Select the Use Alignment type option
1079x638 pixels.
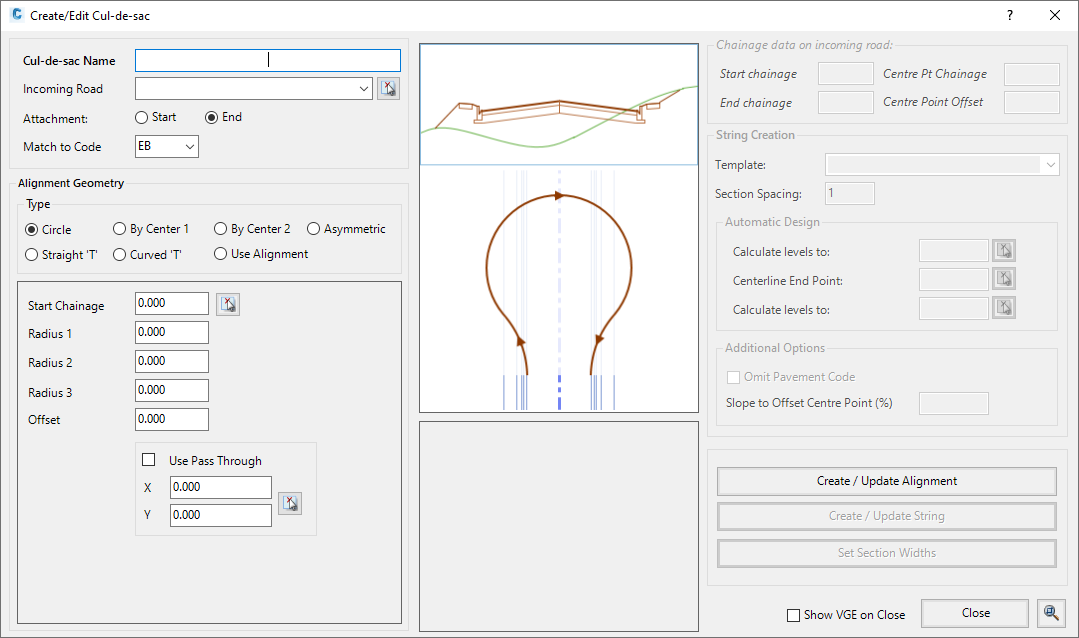pyautogui.click(x=221, y=254)
